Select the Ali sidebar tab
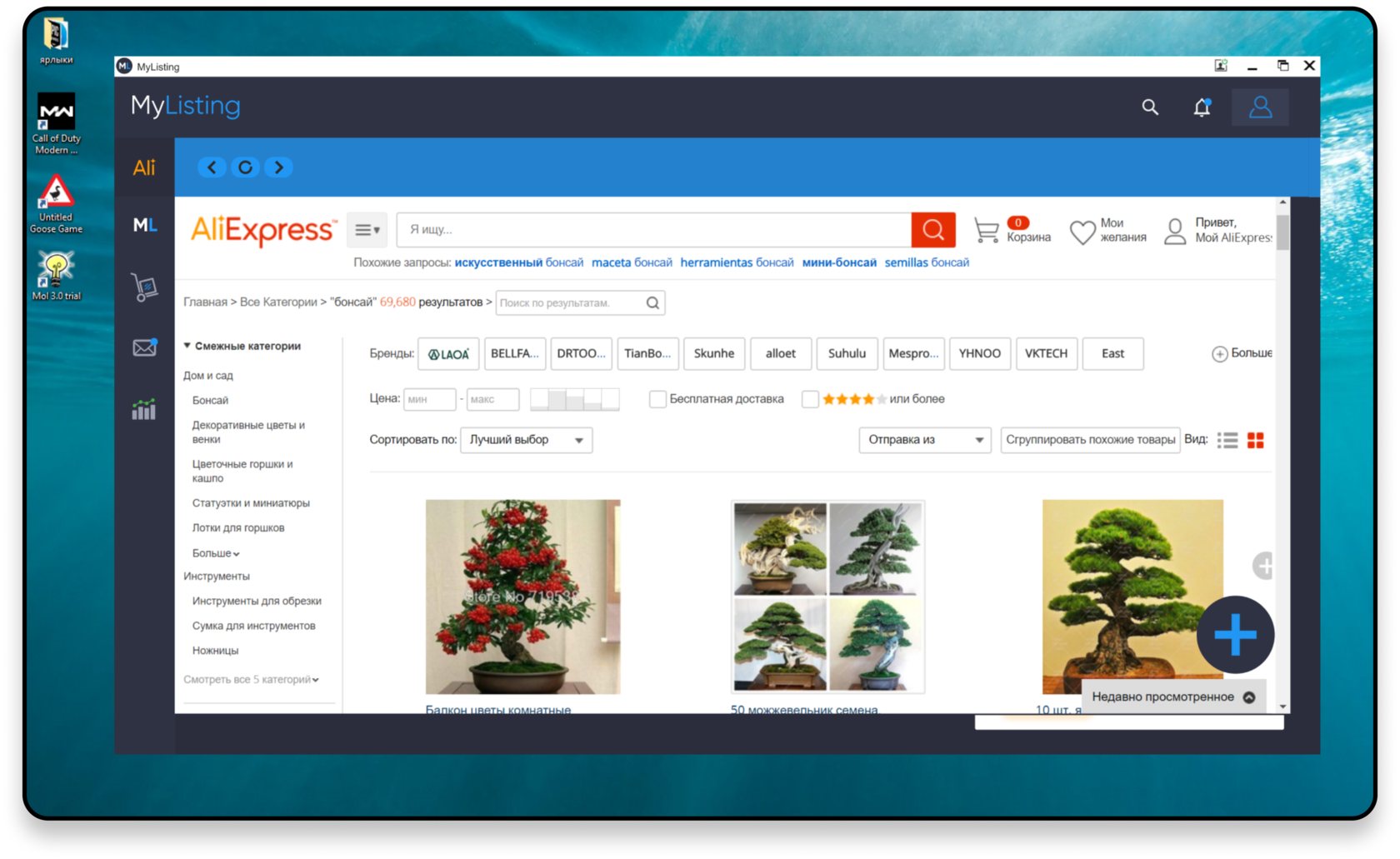The height and width of the screenshot is (859, 1400). pos(144,167)
